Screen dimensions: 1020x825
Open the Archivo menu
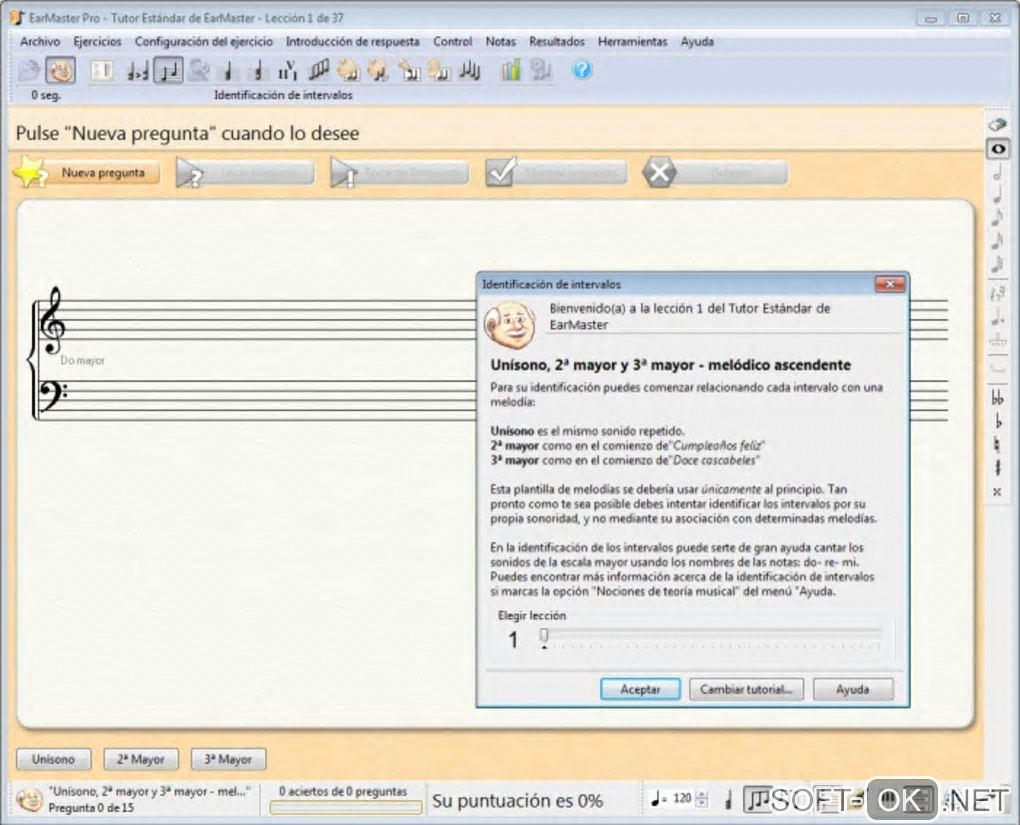point(40,42)
